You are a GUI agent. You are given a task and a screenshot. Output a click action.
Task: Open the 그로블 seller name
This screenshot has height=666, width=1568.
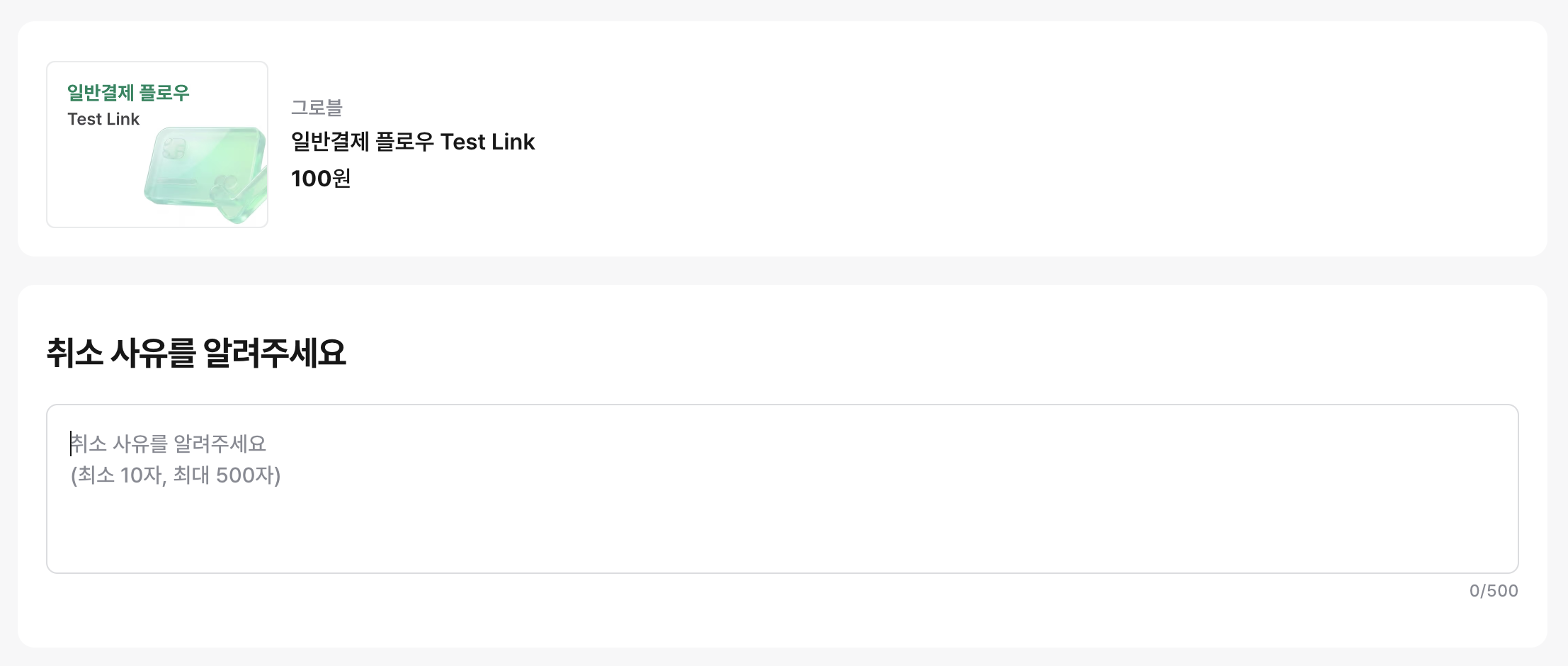tap(317, 108)
